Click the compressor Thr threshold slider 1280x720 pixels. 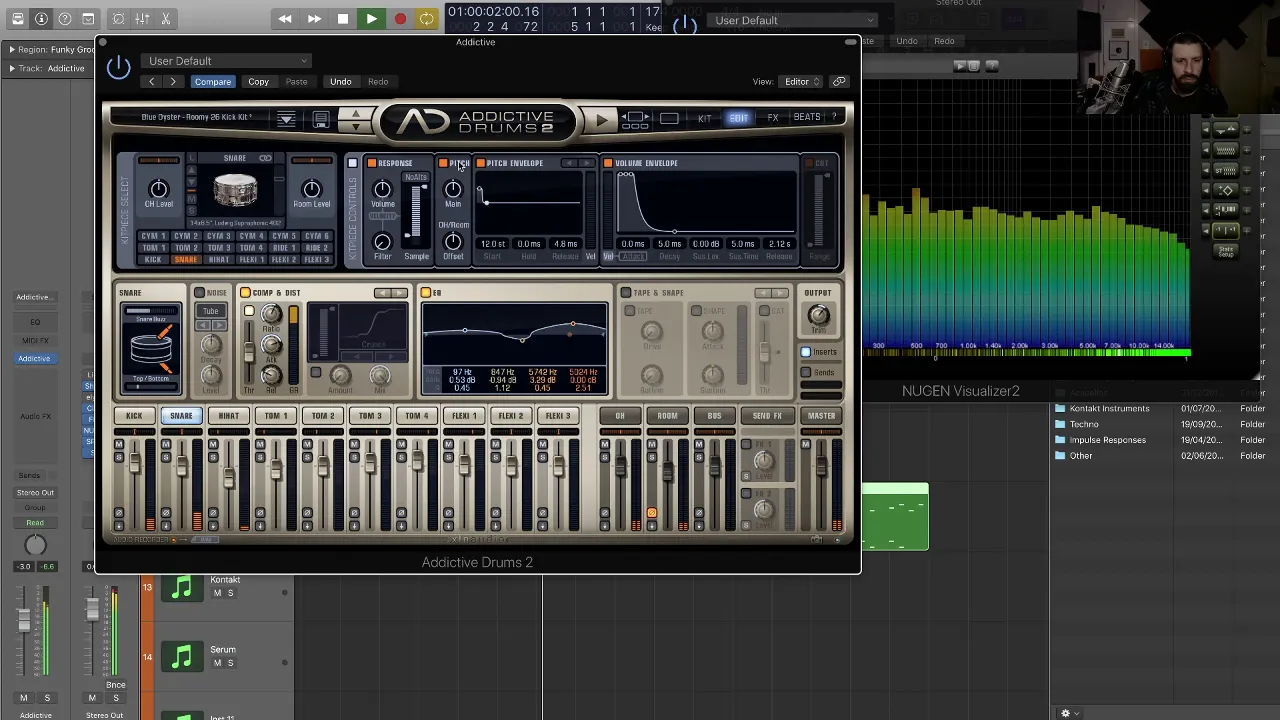tap(249, 350)
